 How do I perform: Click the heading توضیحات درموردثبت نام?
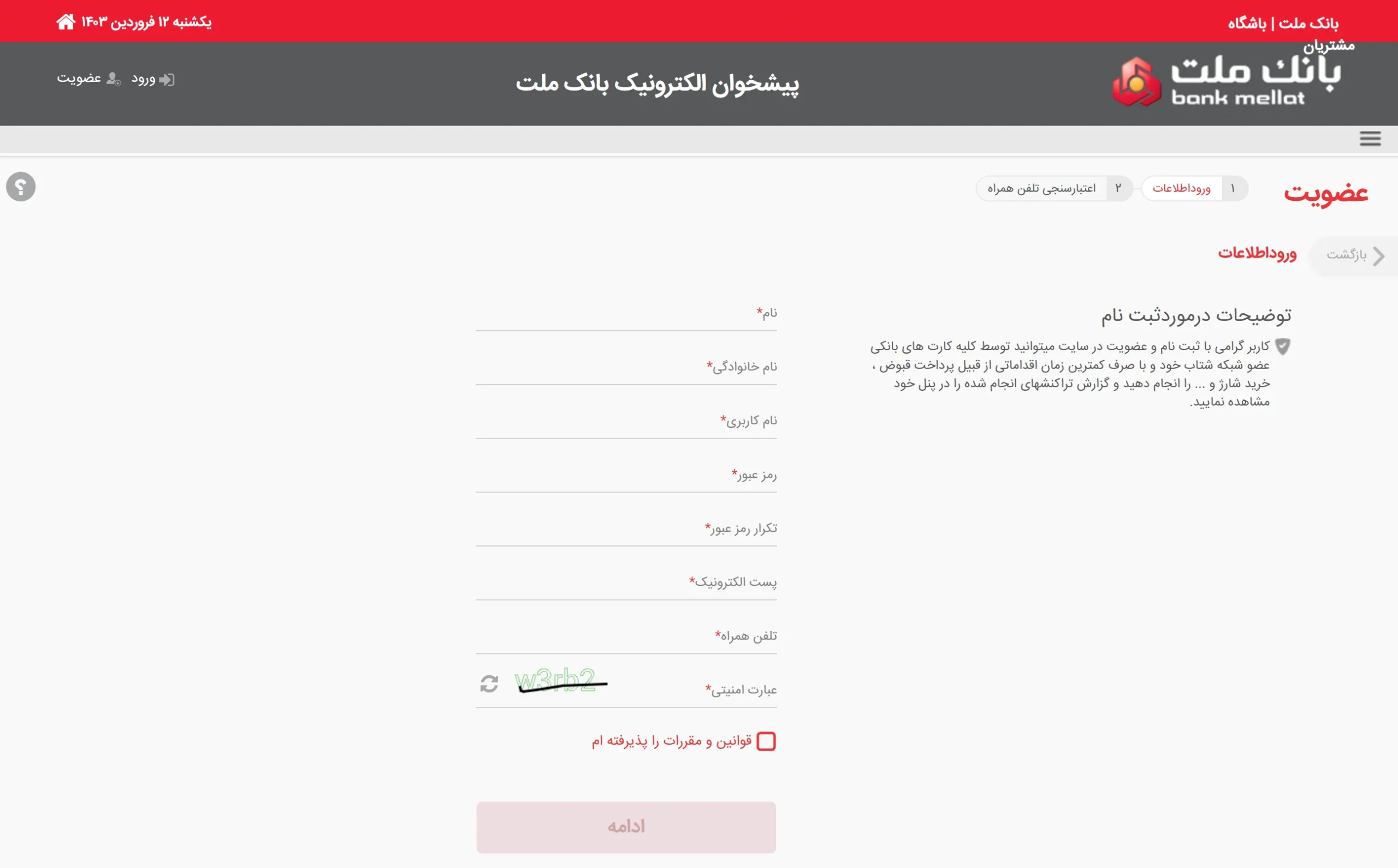[1196, 315]
